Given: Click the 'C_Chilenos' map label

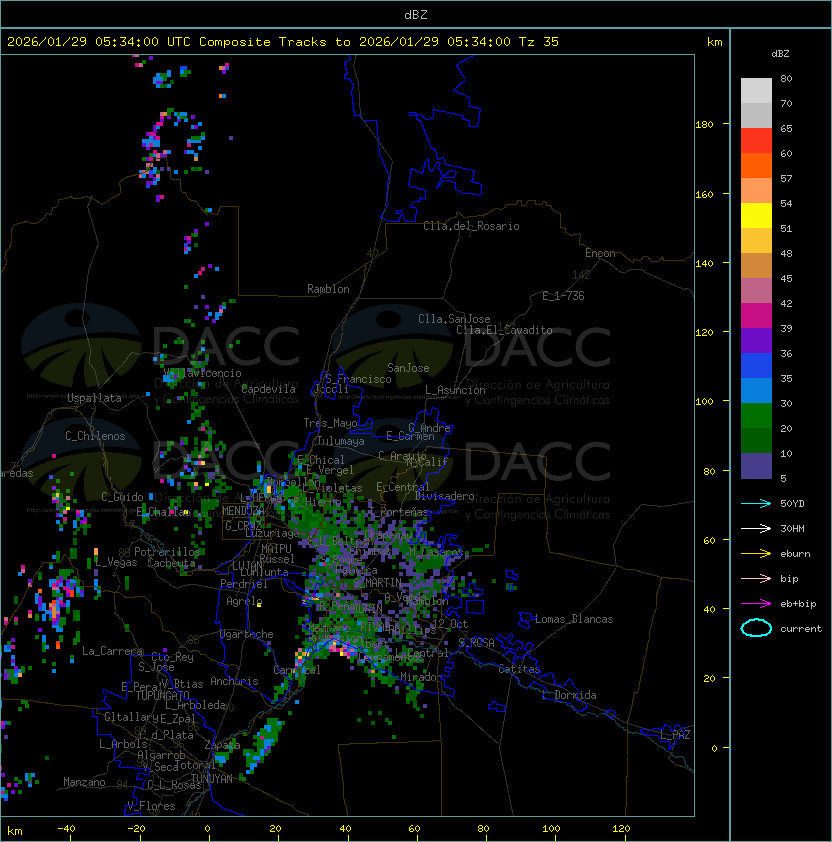Looking at the screenshot, I should (95, 436).
